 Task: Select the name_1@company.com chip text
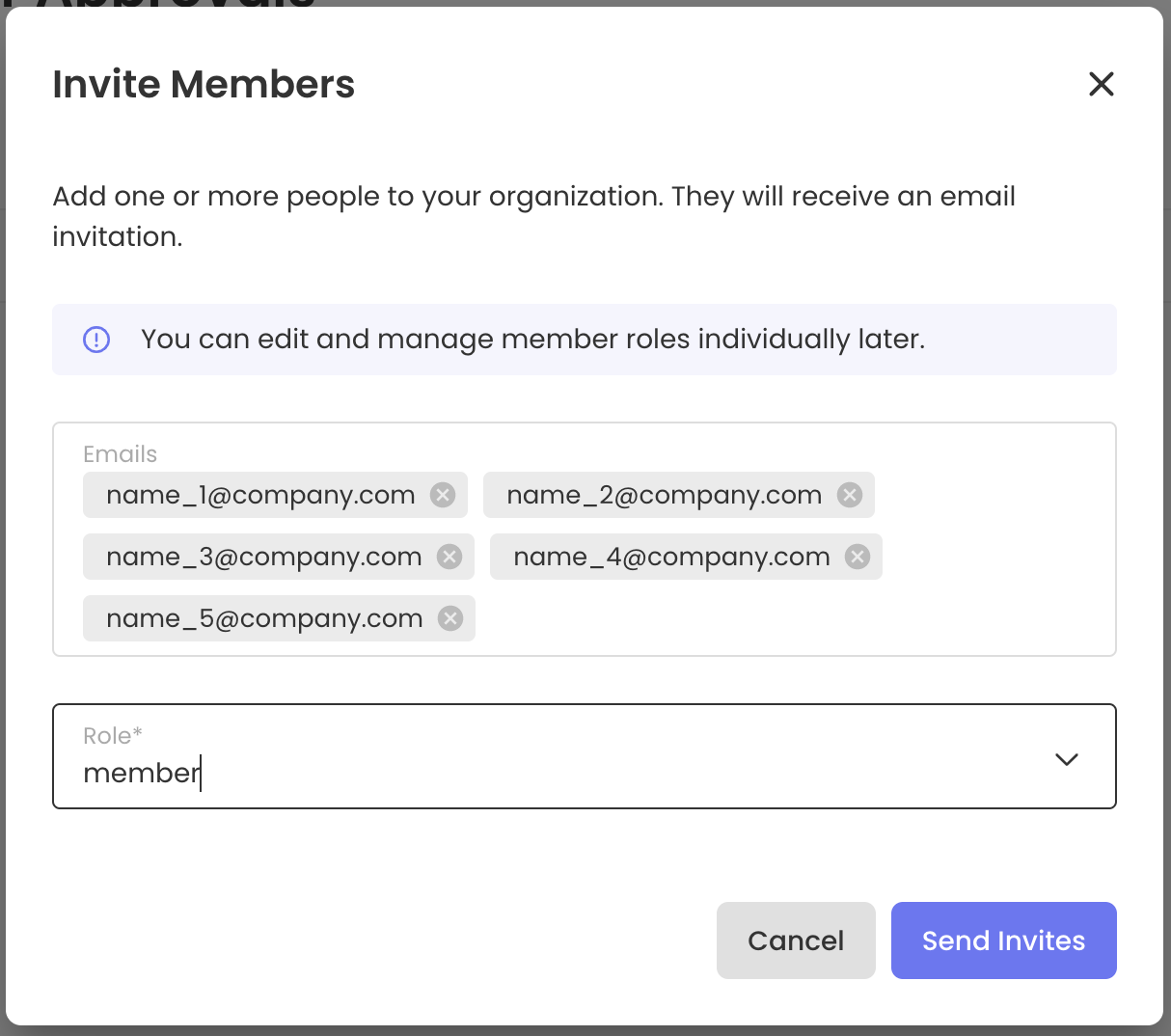click(260, 495)
